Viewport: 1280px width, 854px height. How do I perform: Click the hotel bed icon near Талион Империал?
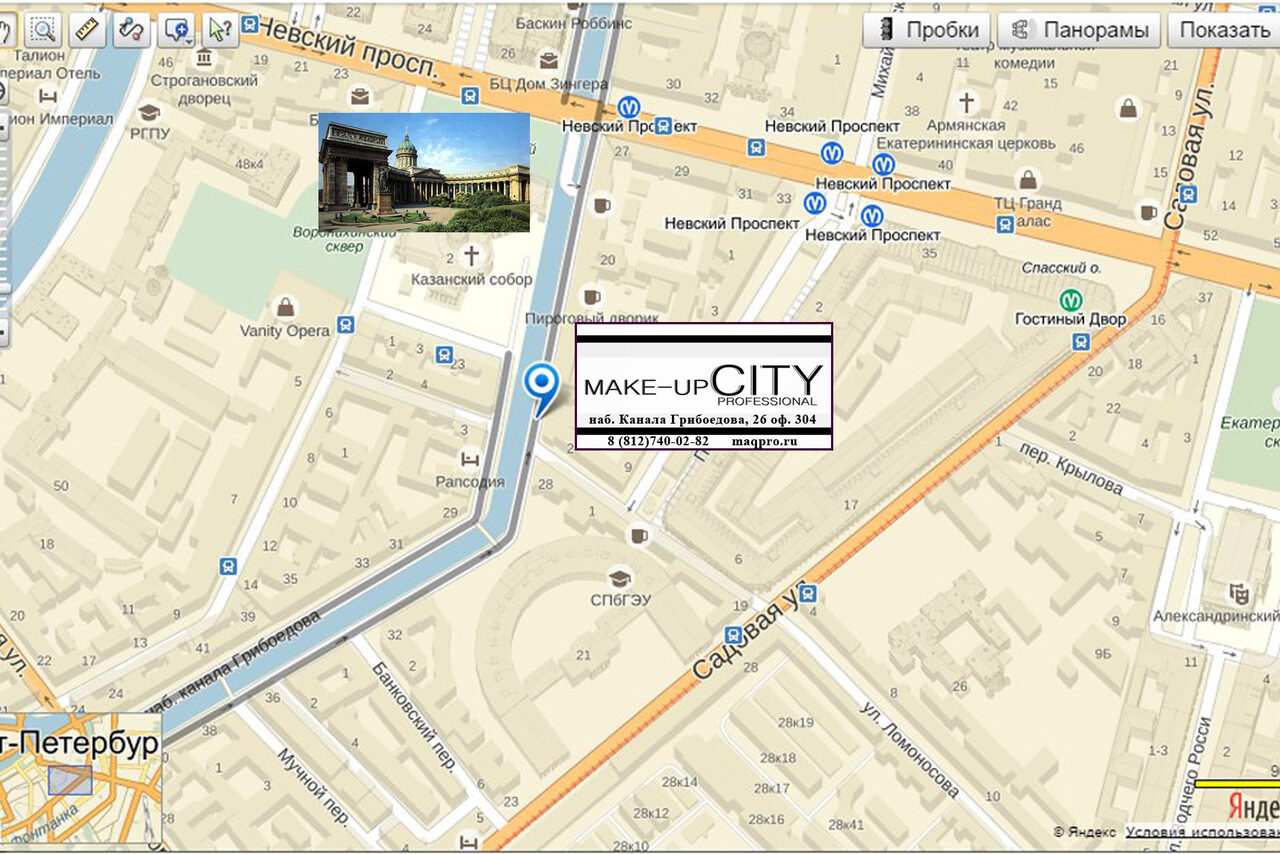[48, 96]
